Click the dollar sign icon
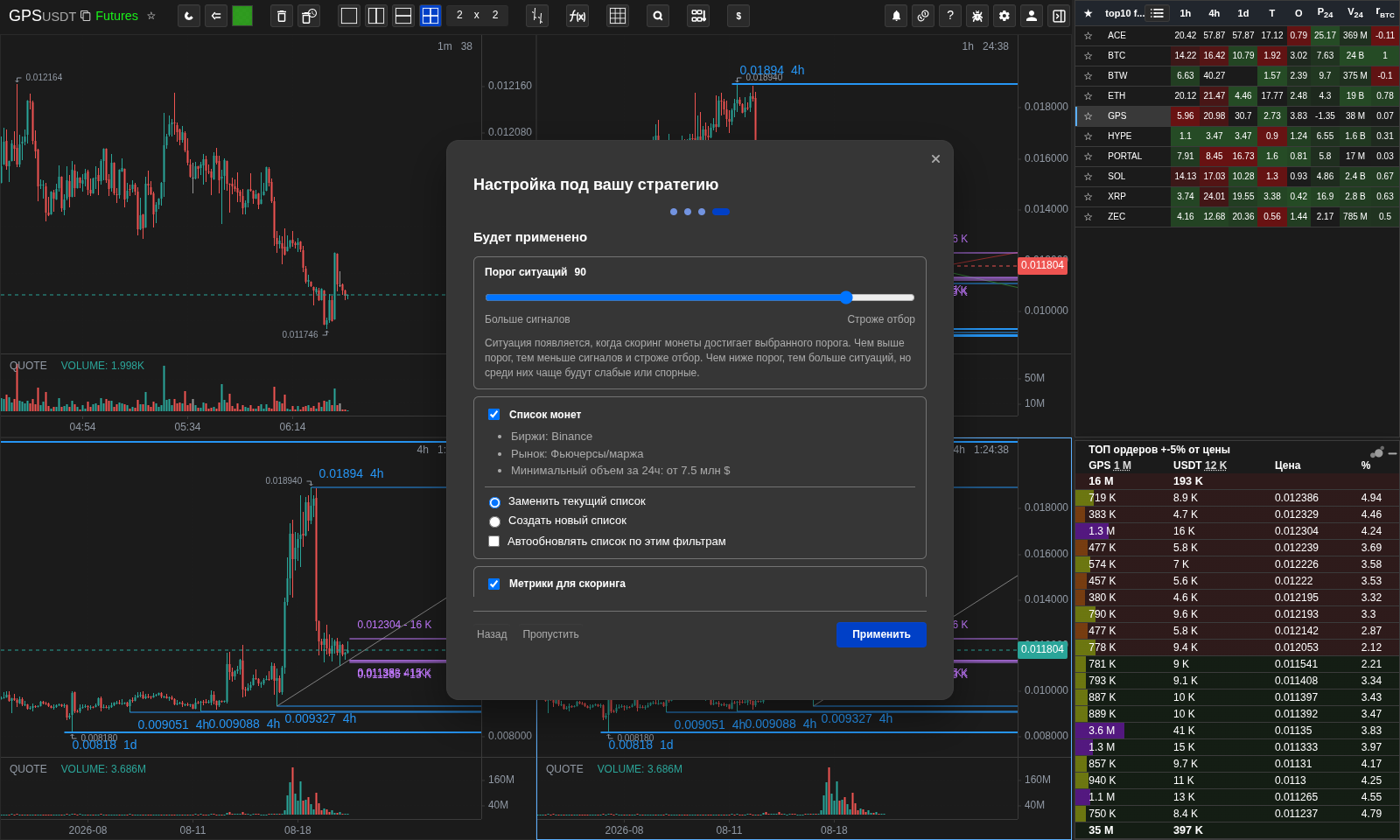This screenshot has width=1400, height=840. point(738,16)
